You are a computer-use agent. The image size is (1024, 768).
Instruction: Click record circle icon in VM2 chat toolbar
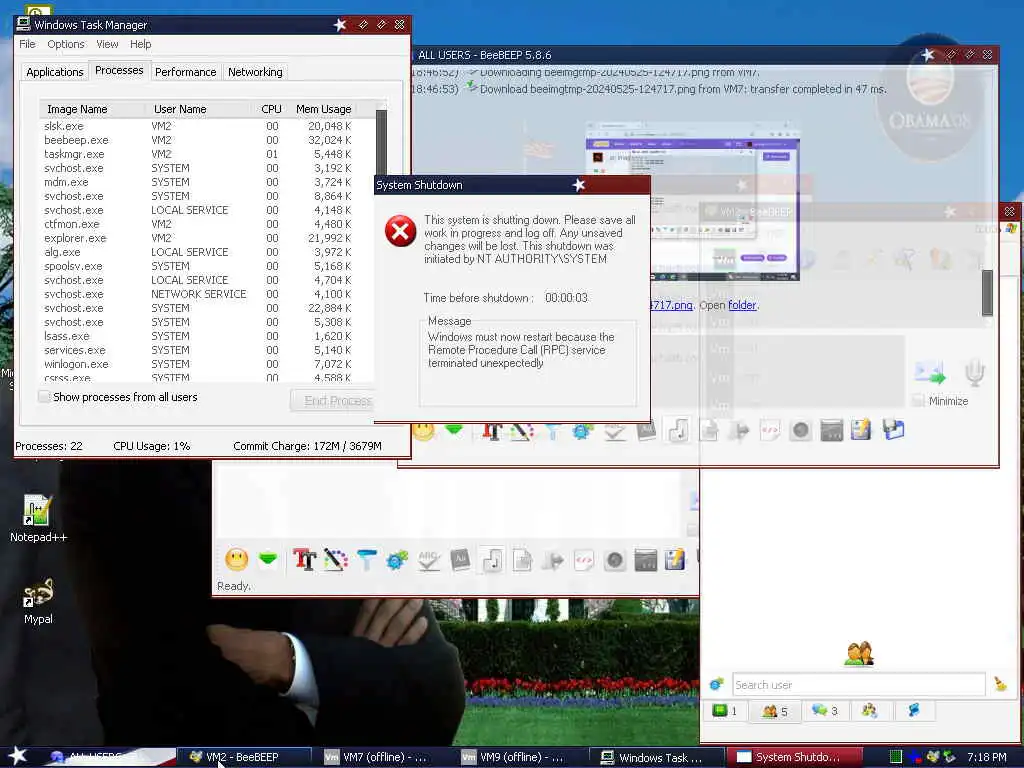coord(615,560)
